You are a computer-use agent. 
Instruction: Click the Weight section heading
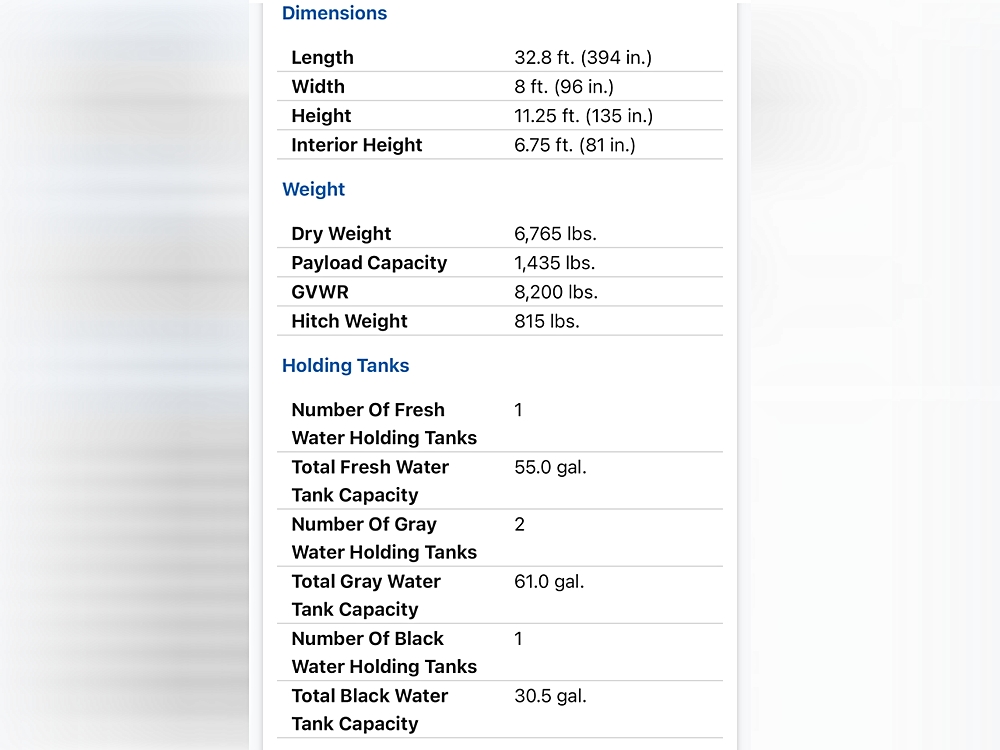point(313,189)
